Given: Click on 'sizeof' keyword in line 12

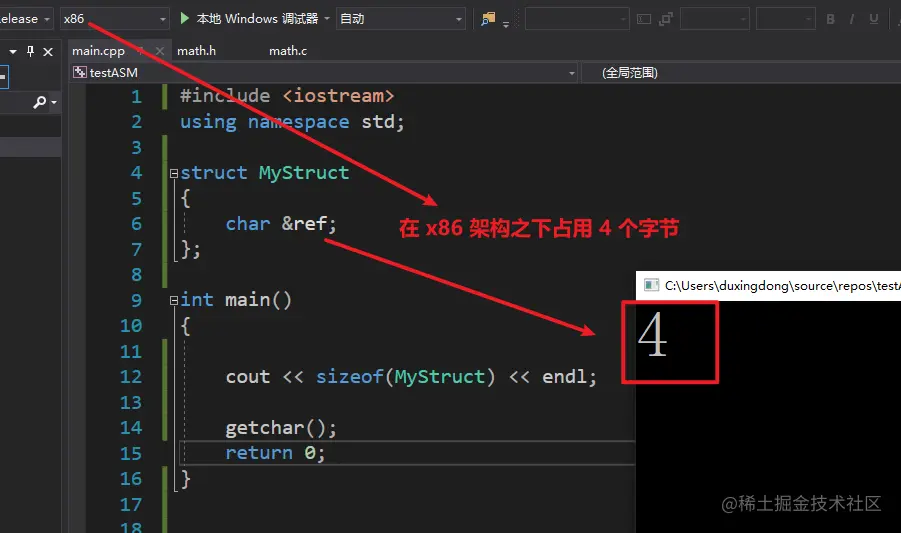Looking at the screenshot, I should [x=349, y=377].
